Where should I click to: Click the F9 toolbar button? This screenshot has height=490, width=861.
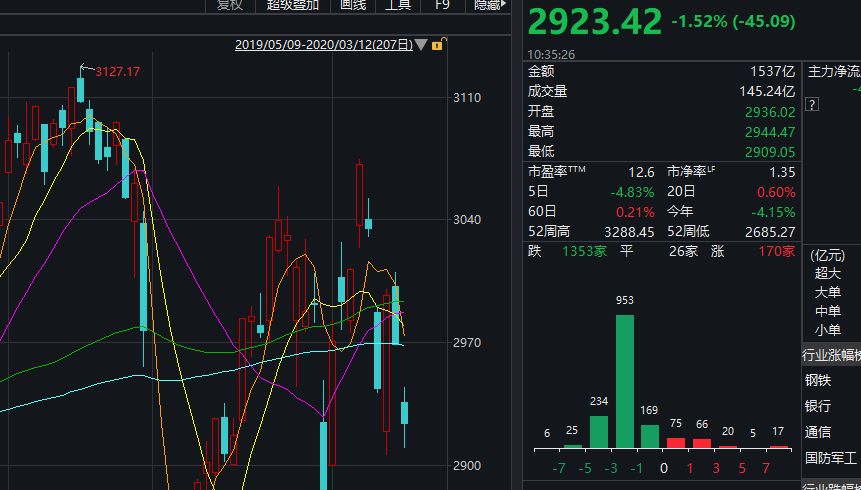tap(442, 5)
